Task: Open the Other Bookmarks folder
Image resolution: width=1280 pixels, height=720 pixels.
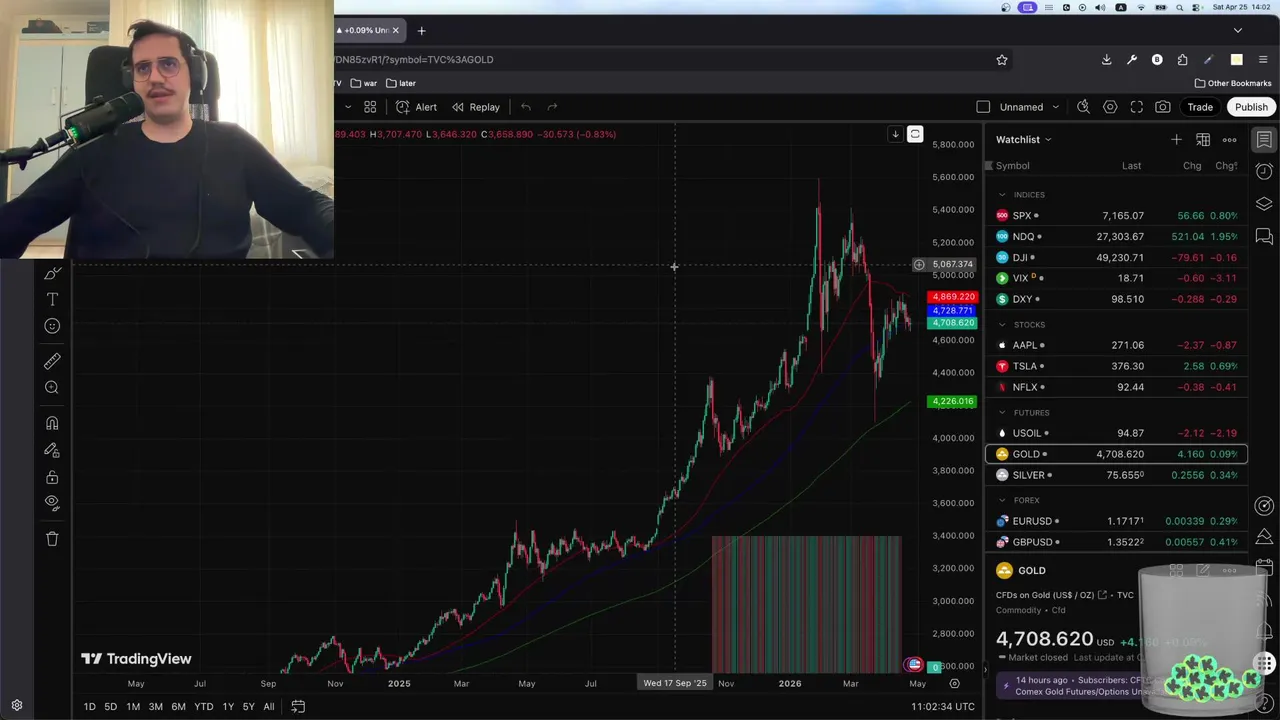Action: click(1233, 83)
